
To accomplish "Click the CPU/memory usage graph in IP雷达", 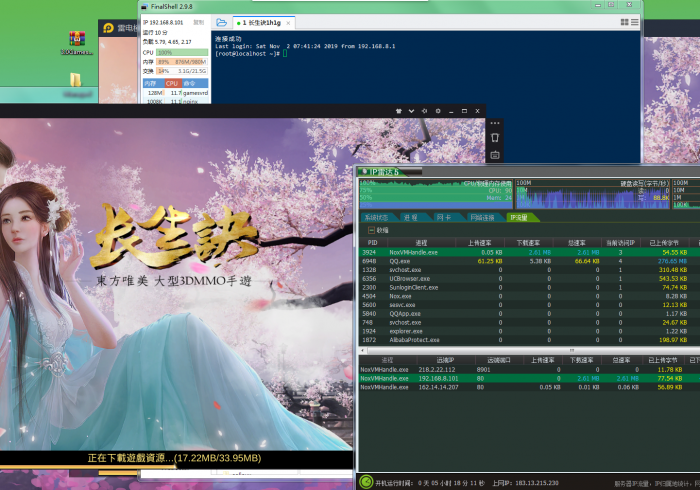I will coord(436,194).
